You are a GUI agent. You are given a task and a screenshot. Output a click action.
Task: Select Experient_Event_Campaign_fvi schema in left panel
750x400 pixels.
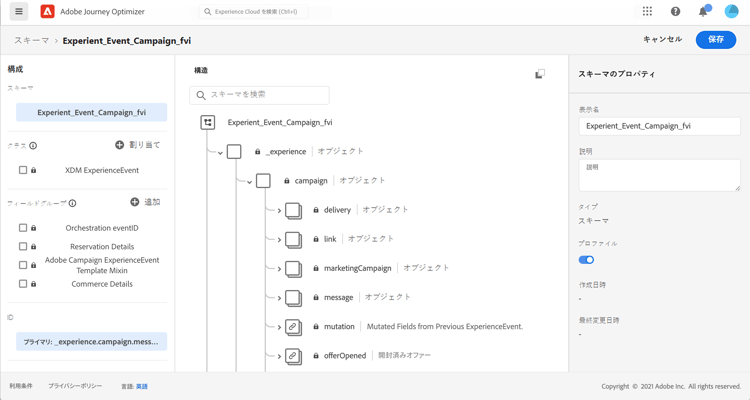[91, 112]
